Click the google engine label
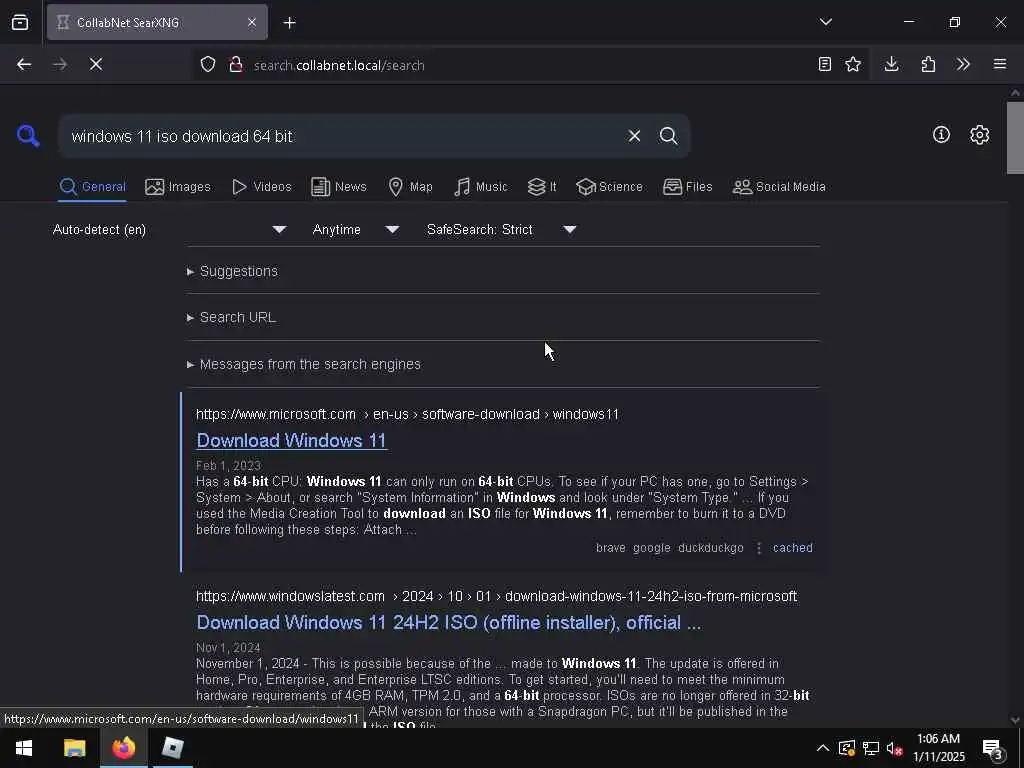The height and width of the screenshot is (768, 1024). 652,548
